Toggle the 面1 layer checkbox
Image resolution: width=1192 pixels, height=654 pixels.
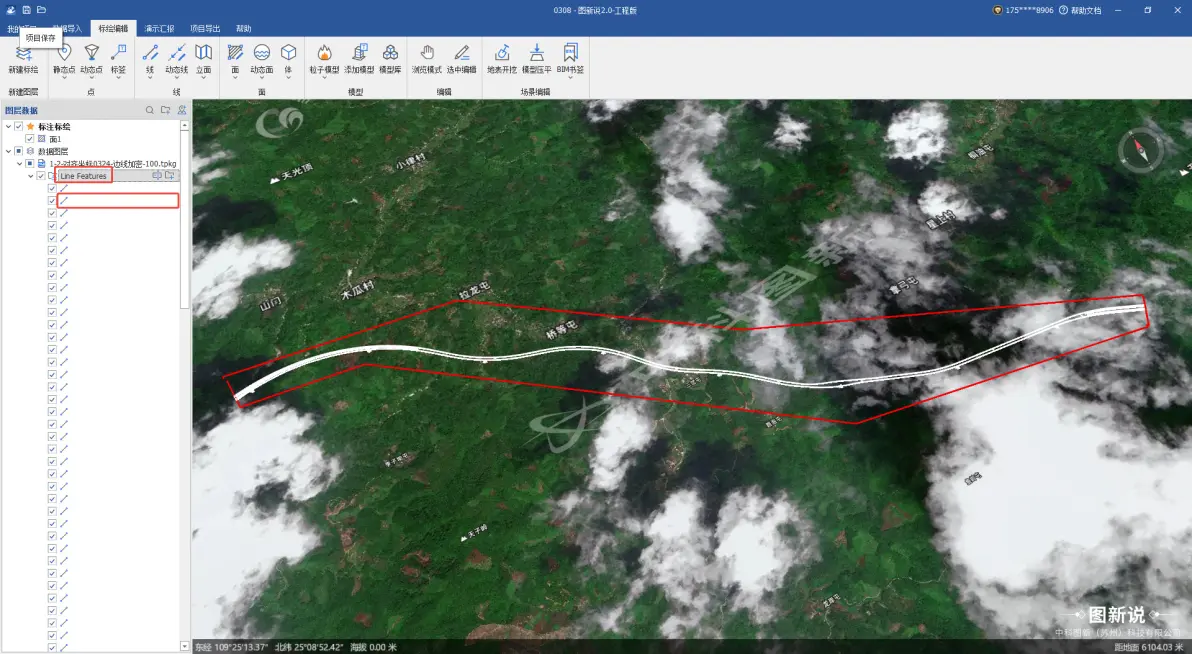pyautogui.click(x=30, y=139)
